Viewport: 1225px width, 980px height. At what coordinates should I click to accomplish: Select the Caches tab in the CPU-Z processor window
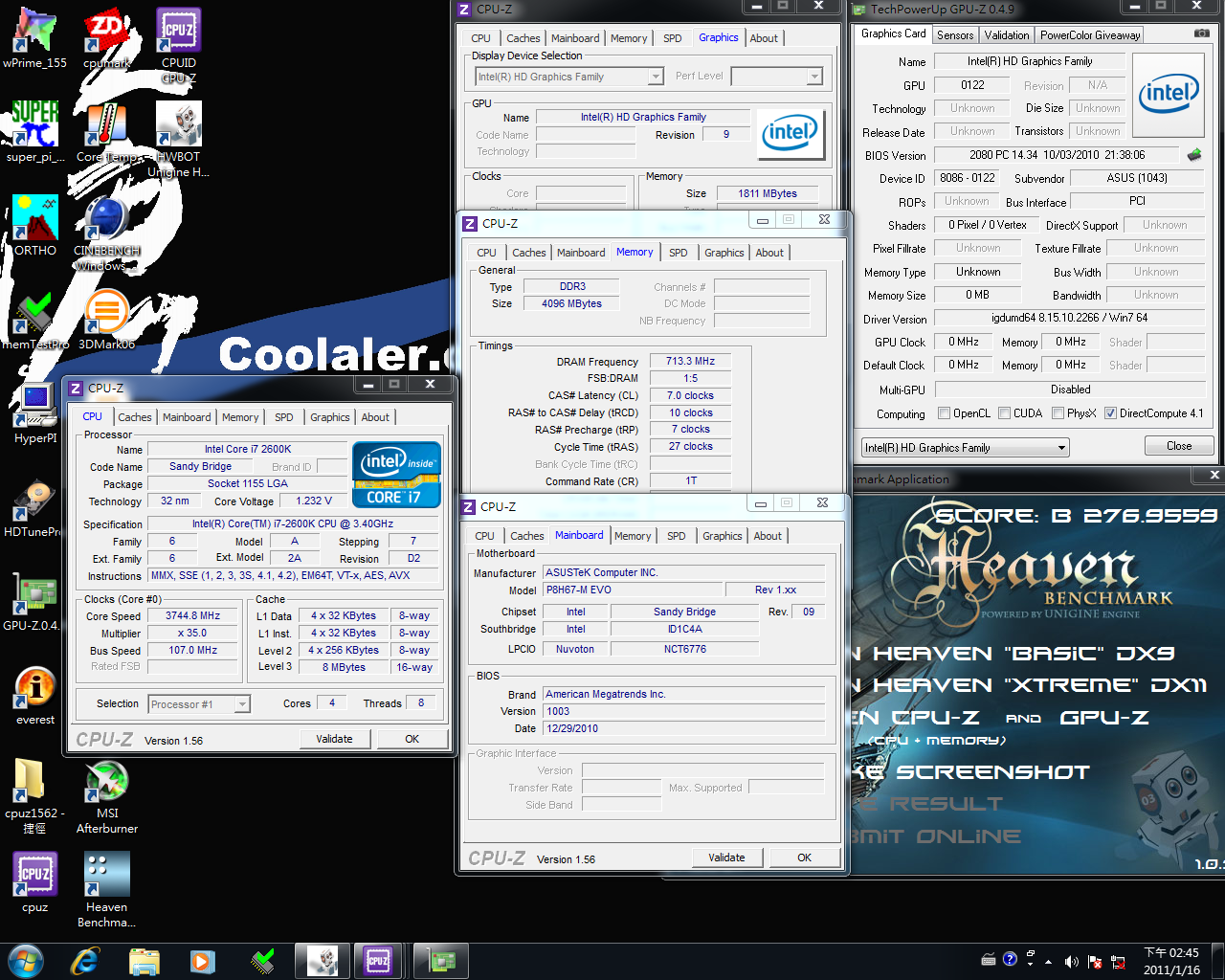click(x=135, y=417)
